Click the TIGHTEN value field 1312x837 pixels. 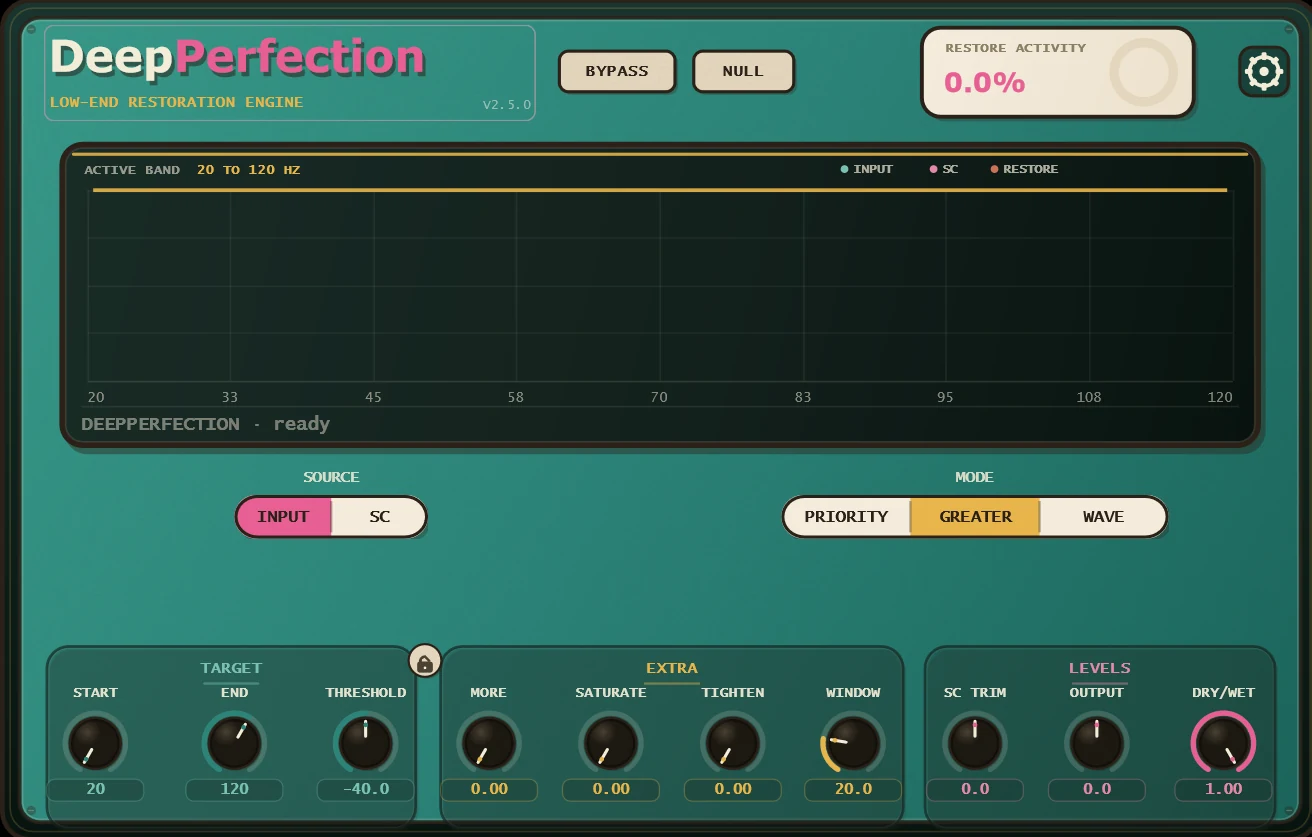[733, 789]
